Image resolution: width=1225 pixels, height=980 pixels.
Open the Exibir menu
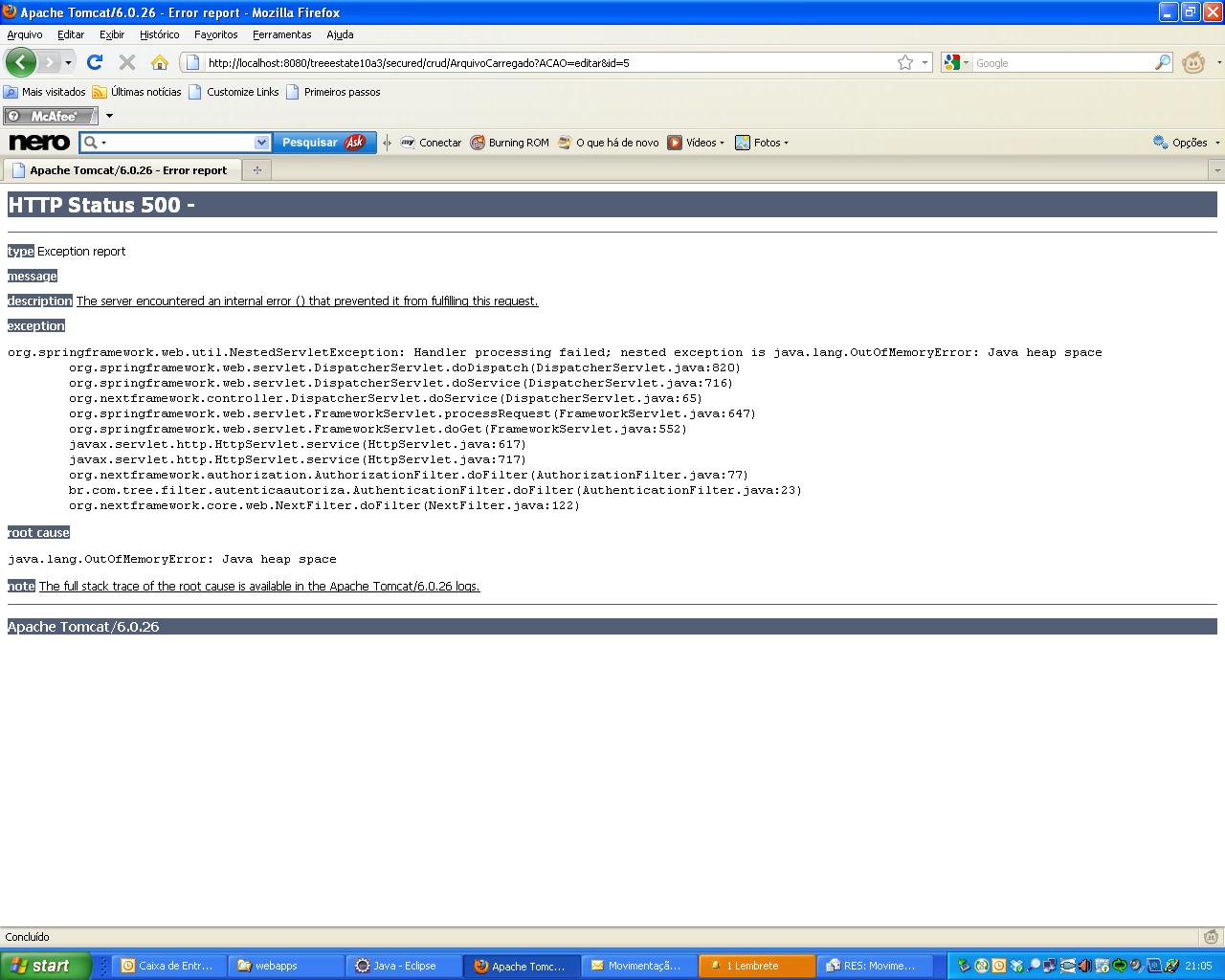(112, 34)
